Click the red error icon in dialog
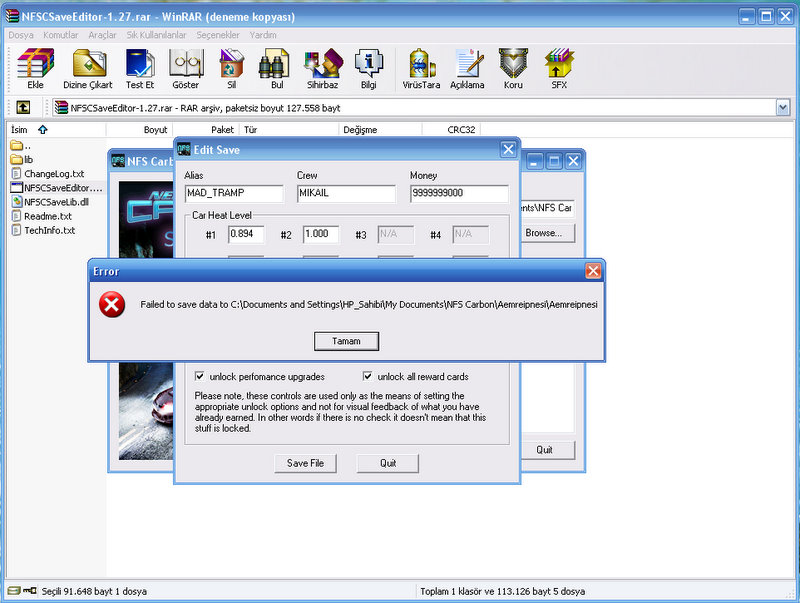The height and width of the screenshot is (603, 800). [112, 305]
